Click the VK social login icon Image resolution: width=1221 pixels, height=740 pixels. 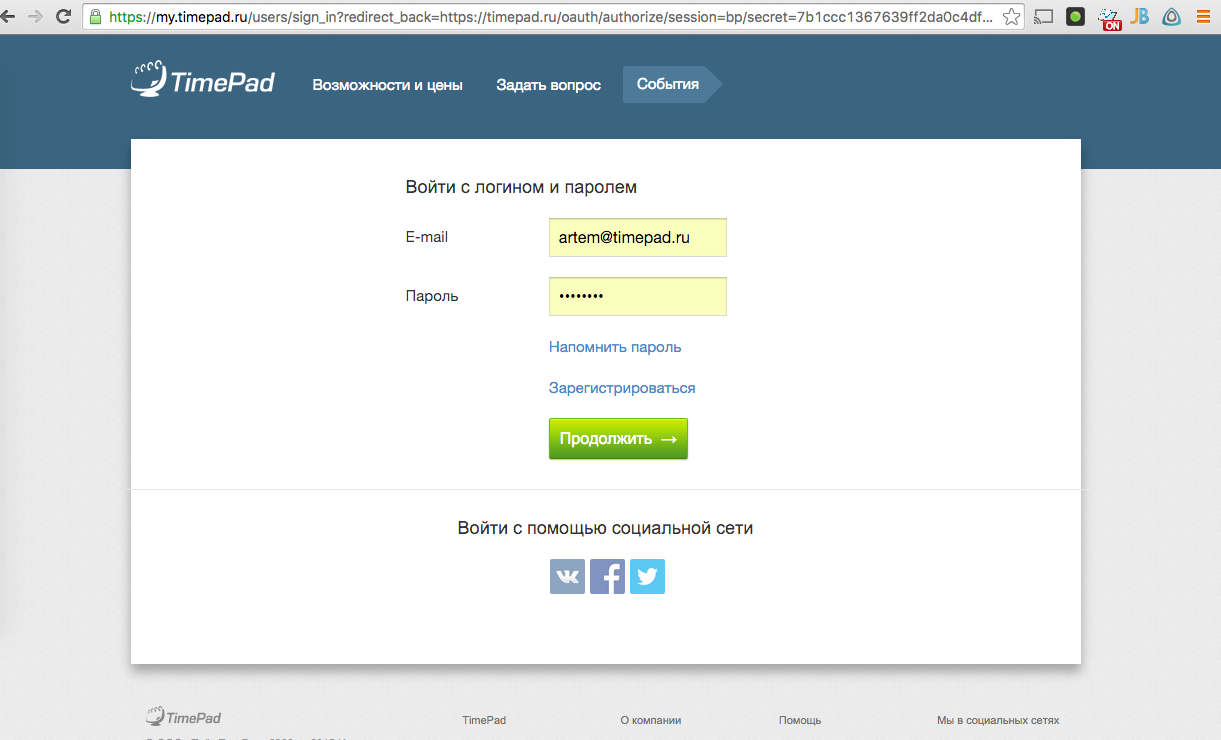point(567,577)
